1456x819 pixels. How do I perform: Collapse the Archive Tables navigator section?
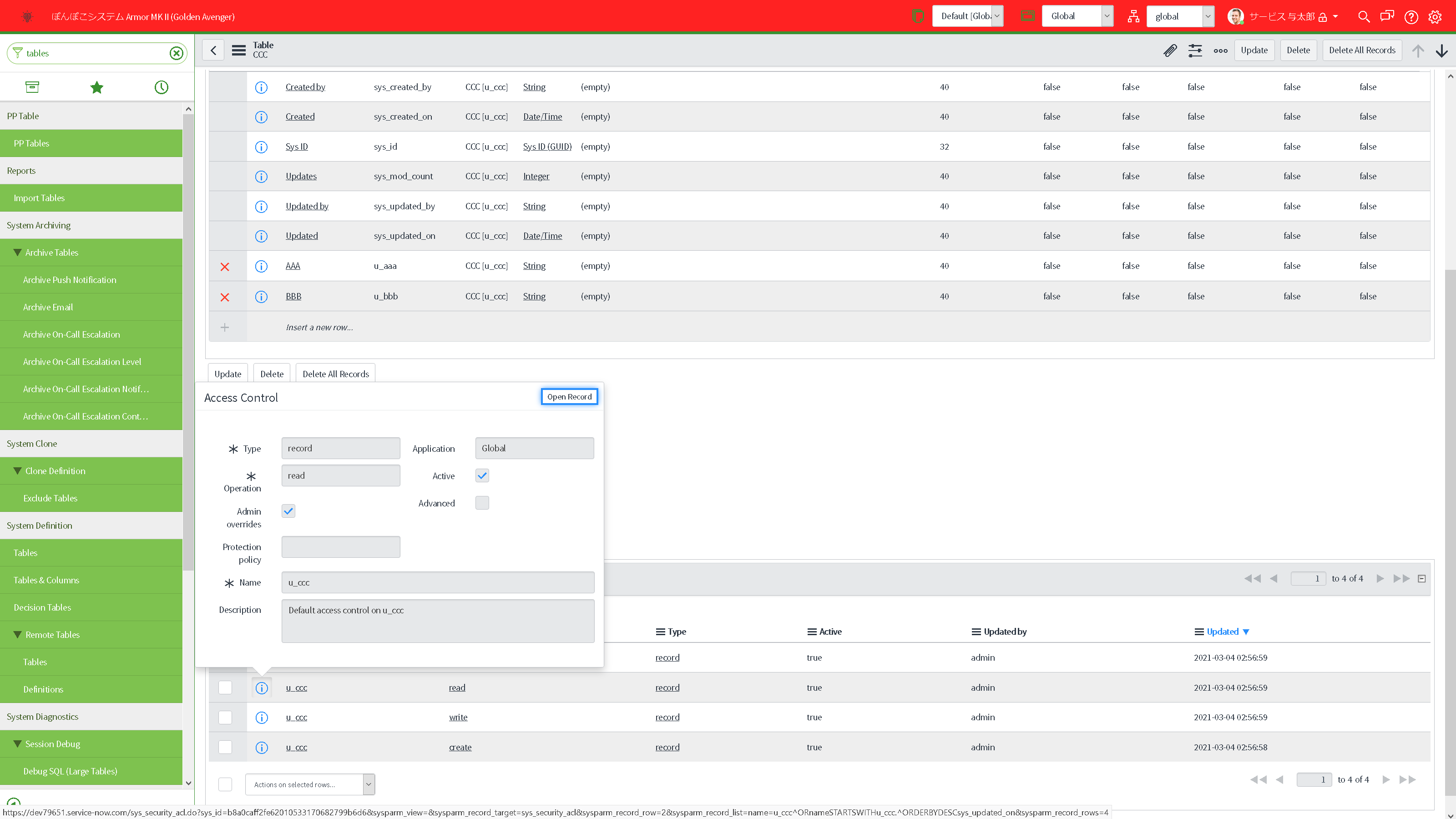(x=18, y=253)
